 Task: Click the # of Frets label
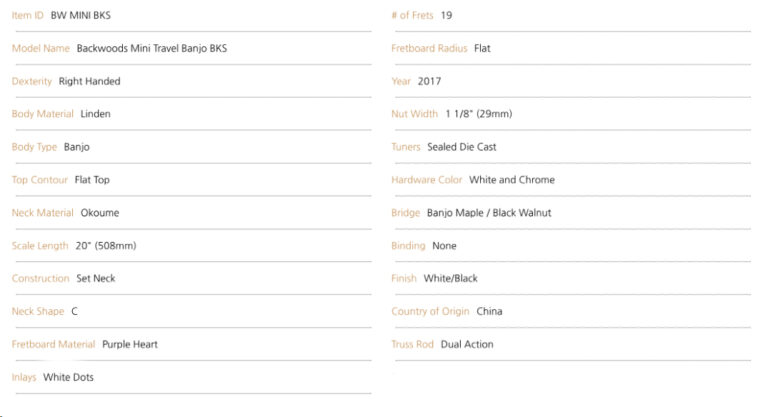(x=412, y=15)
